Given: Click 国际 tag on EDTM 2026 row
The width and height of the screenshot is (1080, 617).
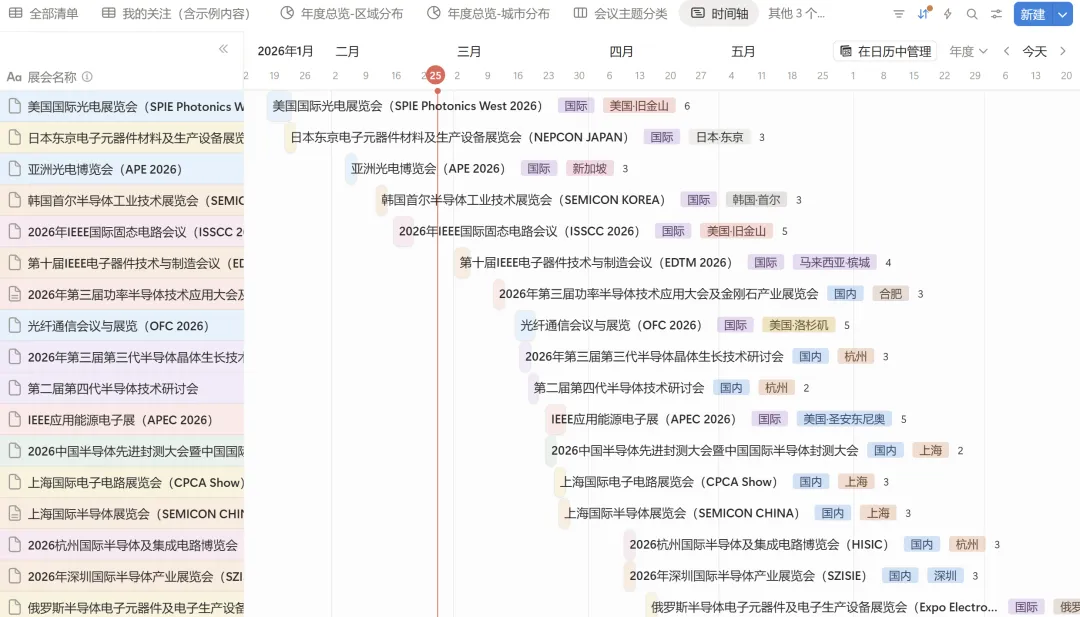Looking at the screenshot, I should (765, 262).
